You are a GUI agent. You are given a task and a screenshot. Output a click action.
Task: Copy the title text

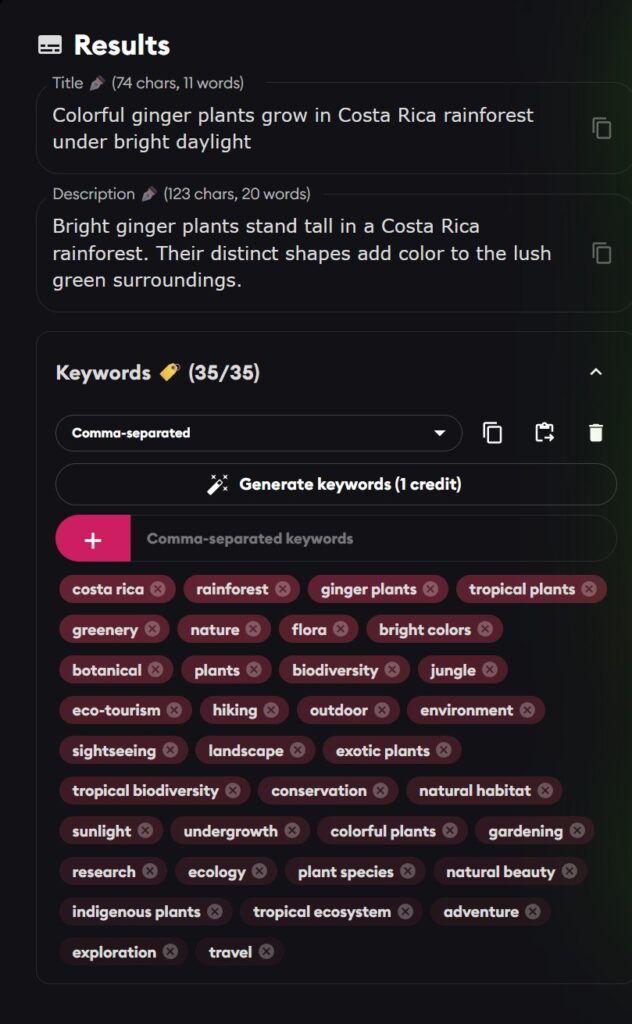tap(601, 128)
